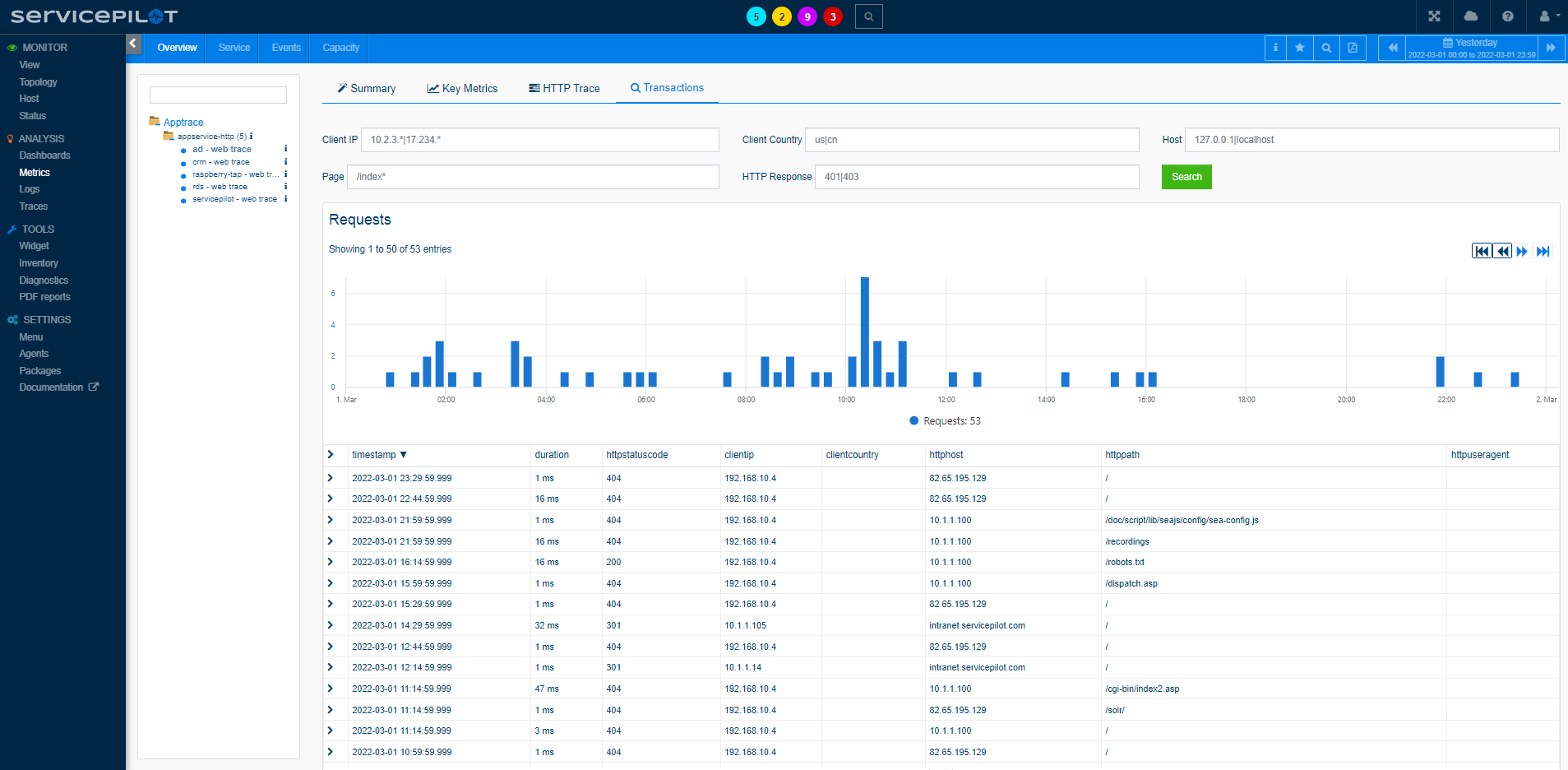Click info icon next to crm web trace
The image size is (1568, 770).
285,162
